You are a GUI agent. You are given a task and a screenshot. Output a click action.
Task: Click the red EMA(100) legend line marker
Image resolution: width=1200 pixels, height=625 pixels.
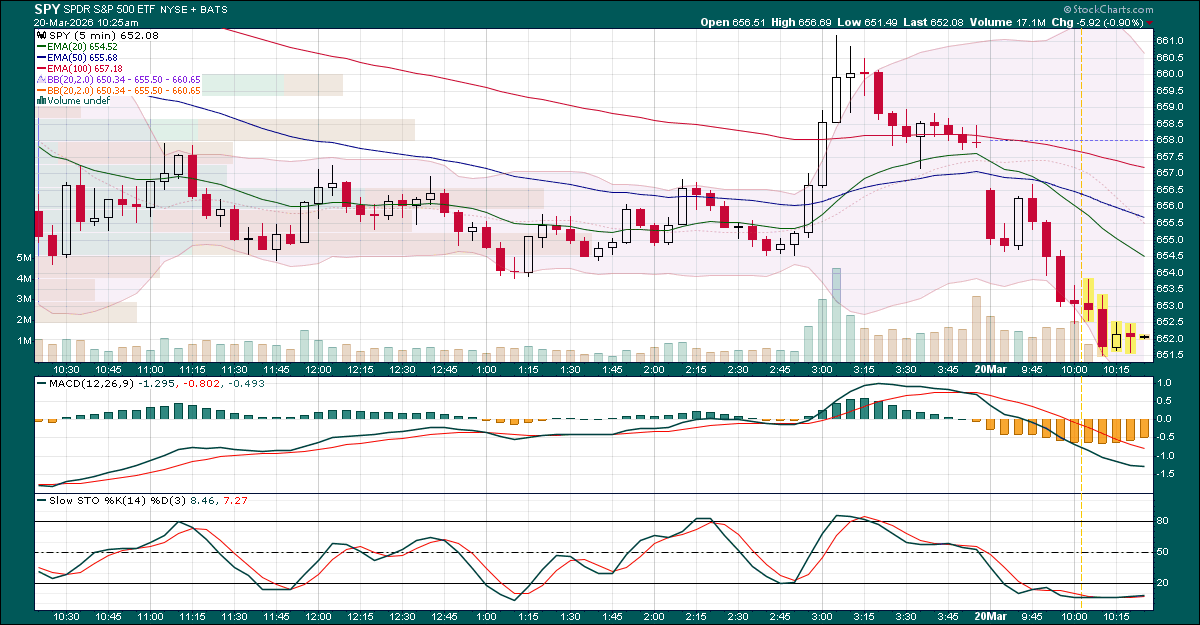point(41,69)
